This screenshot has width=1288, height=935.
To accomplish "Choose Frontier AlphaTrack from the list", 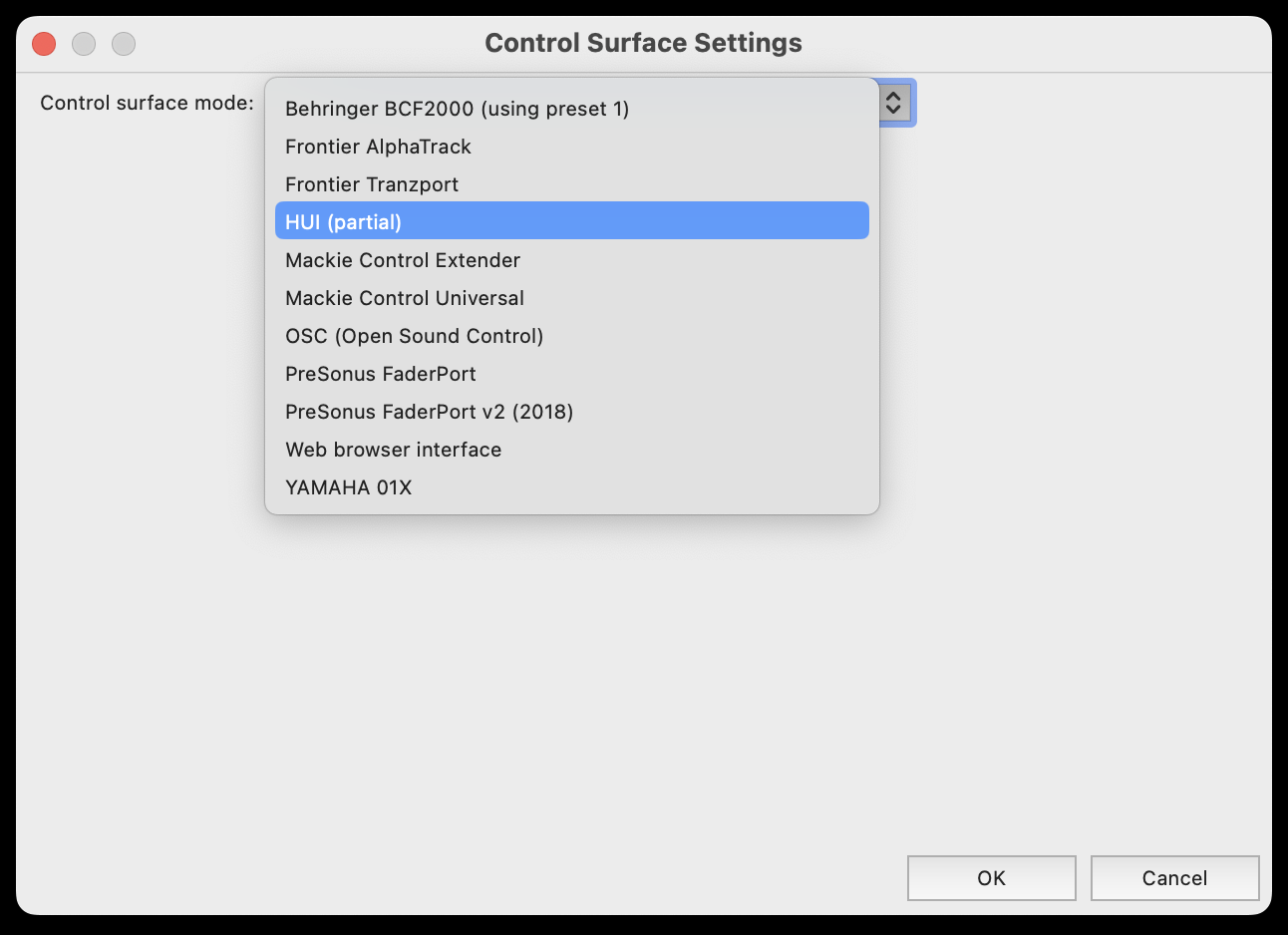I will [571, 147].
